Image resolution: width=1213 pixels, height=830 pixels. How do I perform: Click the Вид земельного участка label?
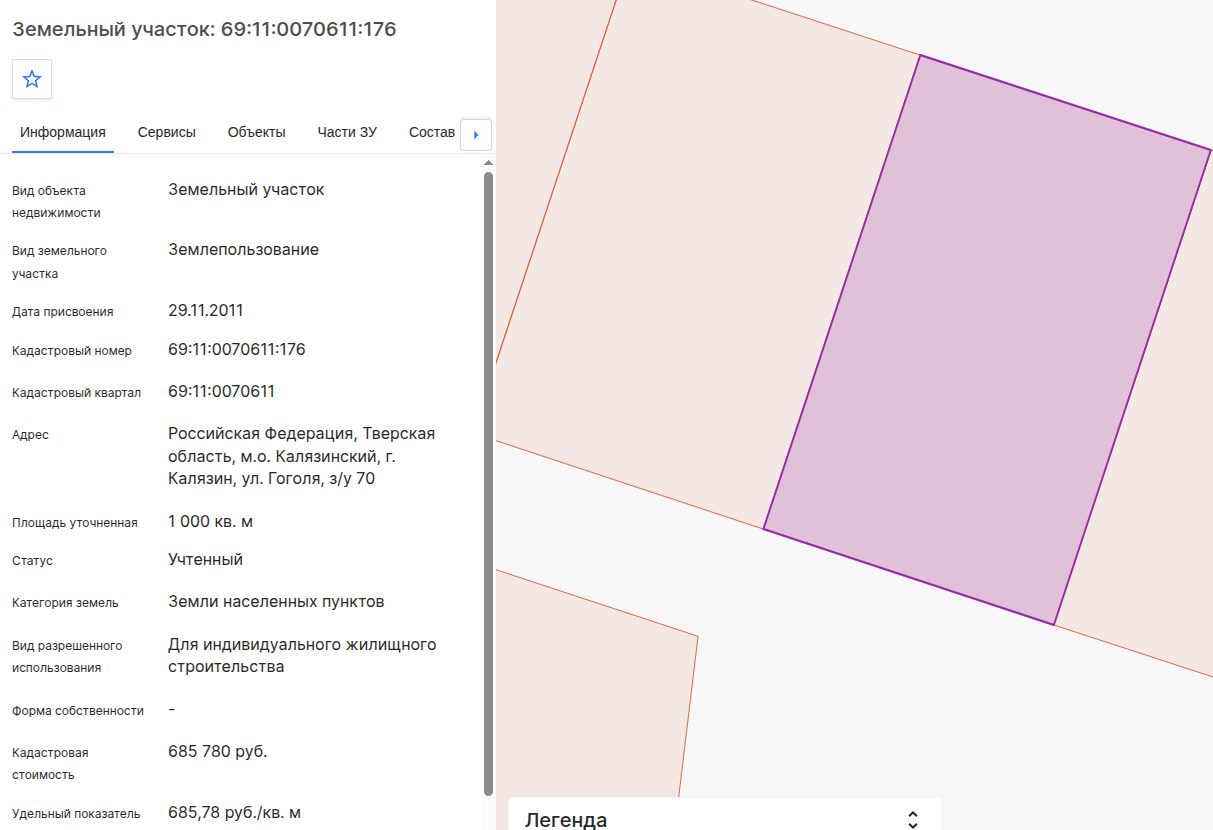pyautogui.click(x=59, y=262)
